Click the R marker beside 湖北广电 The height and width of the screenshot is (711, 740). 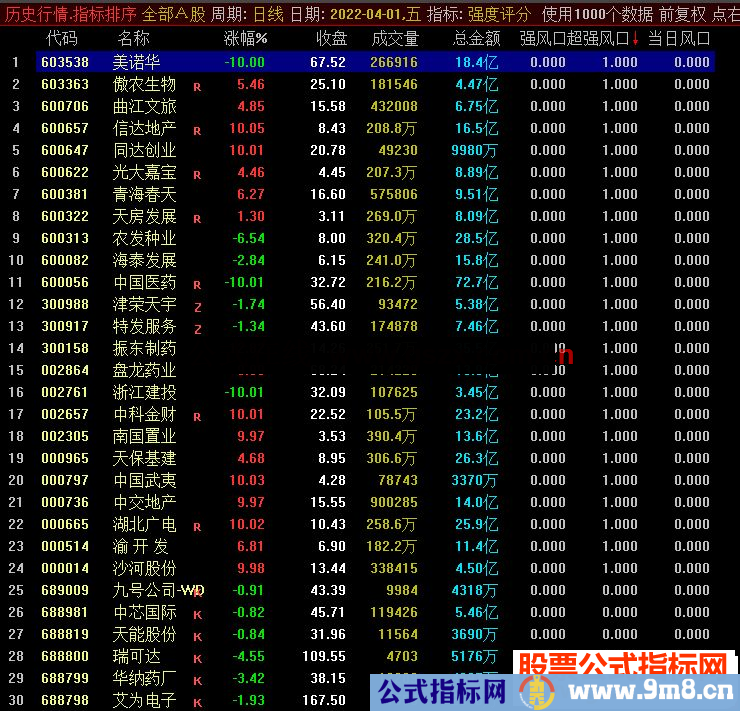pyautogui.click(x=197, y=526)
